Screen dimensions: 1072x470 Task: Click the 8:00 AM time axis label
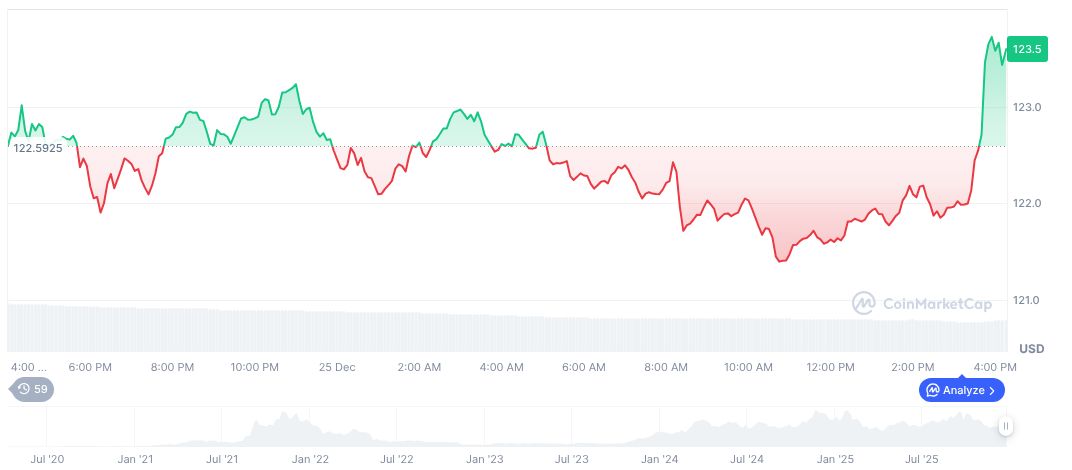click(x=666, y=367)
